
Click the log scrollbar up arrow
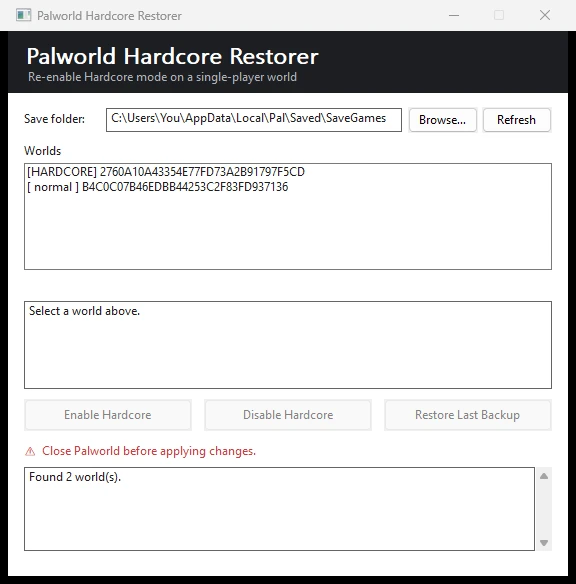click(x=544, y=476)
